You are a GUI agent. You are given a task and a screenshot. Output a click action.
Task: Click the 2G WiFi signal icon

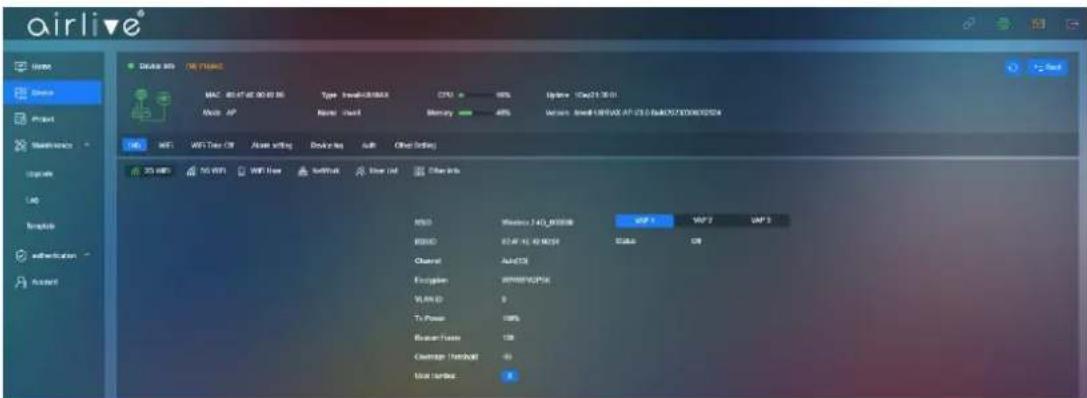pyautogui.click(x=136, y=171)
